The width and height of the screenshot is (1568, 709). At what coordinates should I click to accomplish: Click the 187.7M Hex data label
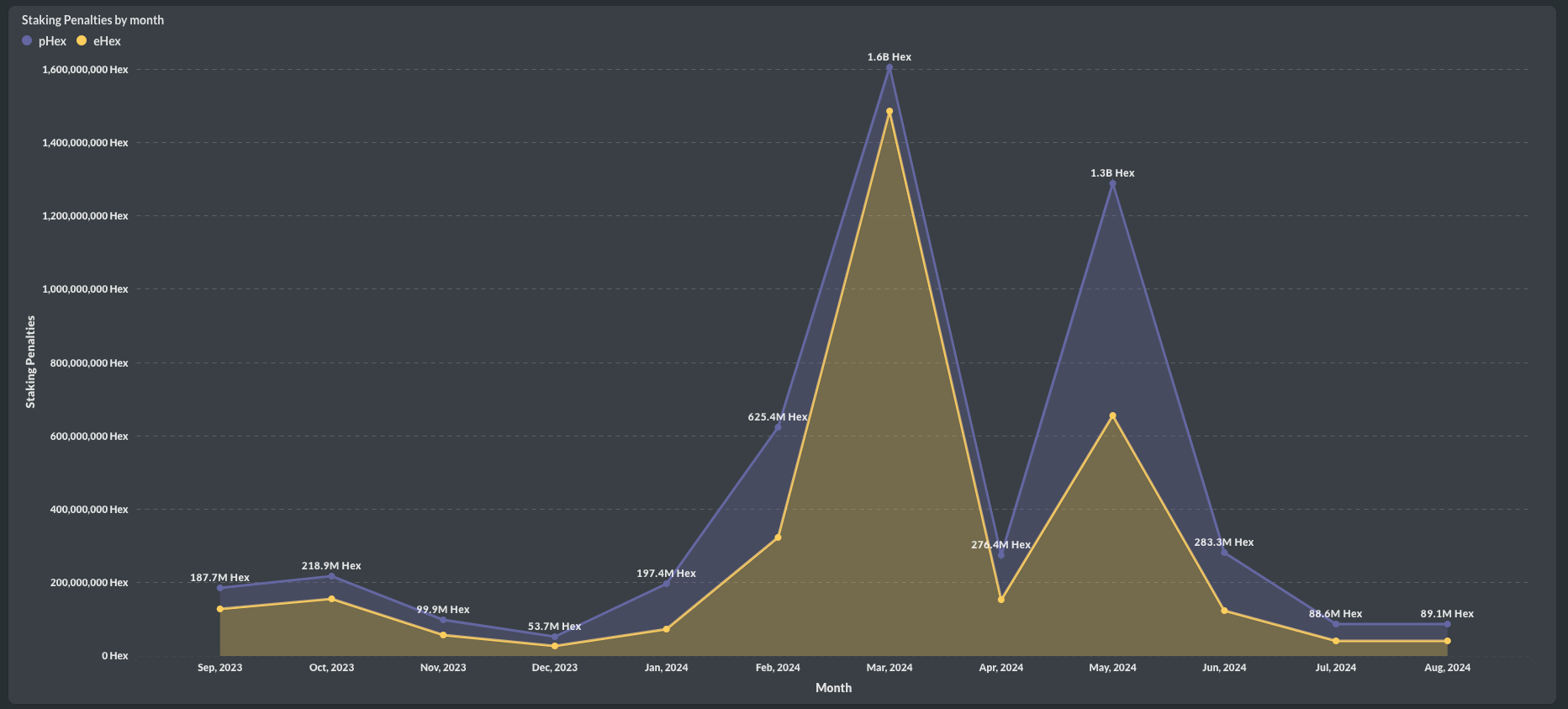219,578
